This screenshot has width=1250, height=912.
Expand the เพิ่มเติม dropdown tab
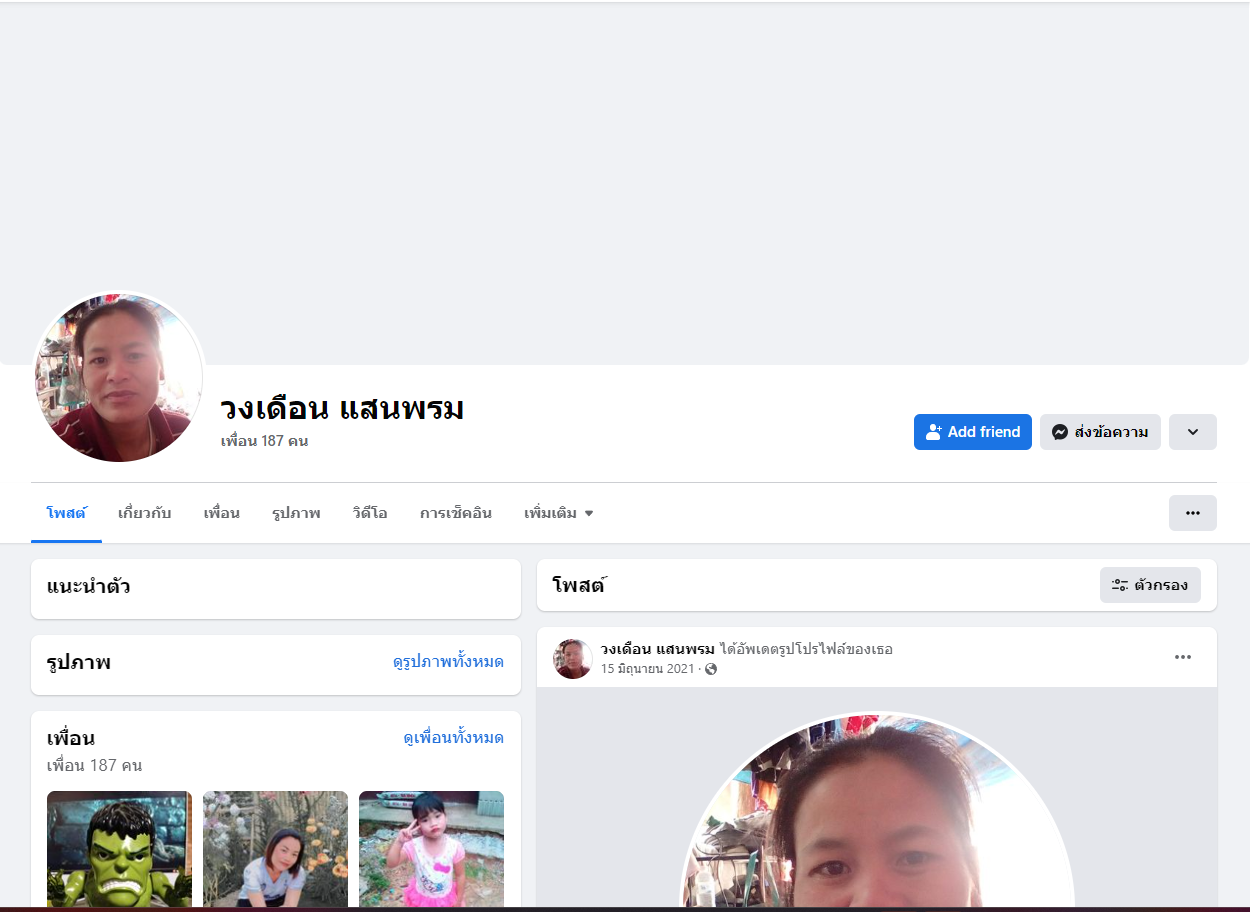[559, 513]
